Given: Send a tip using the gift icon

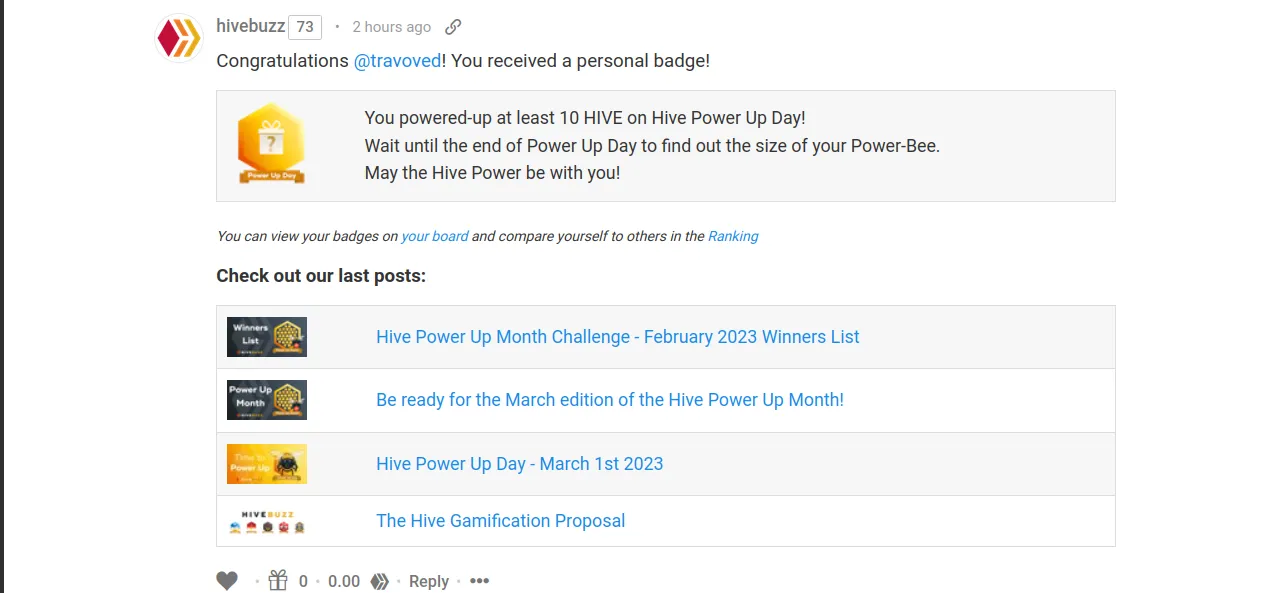Looking at the screenshot, I should pyautogui.click(x=278, y=580).
